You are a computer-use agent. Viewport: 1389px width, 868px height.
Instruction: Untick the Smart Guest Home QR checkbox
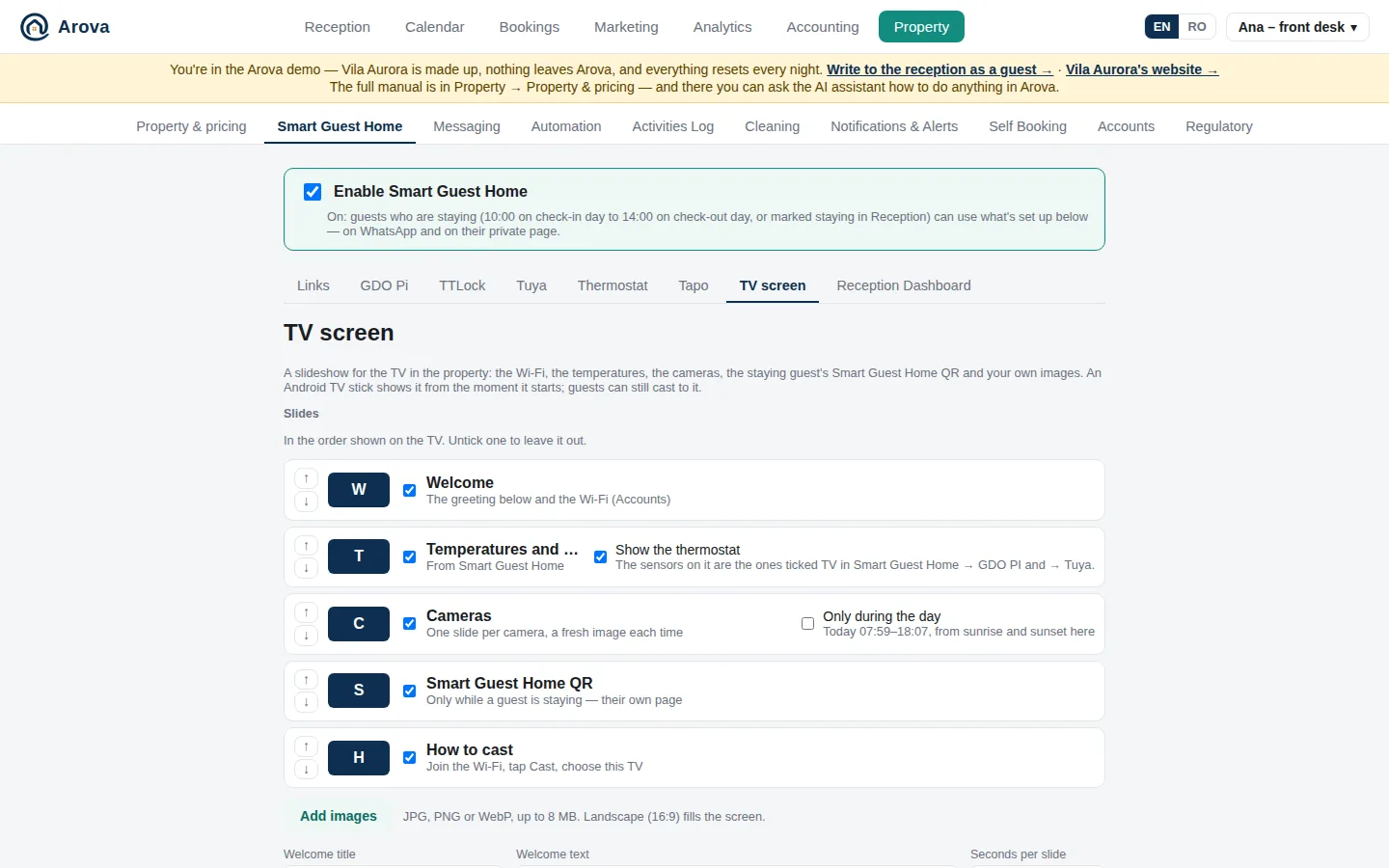click(410, 691)
